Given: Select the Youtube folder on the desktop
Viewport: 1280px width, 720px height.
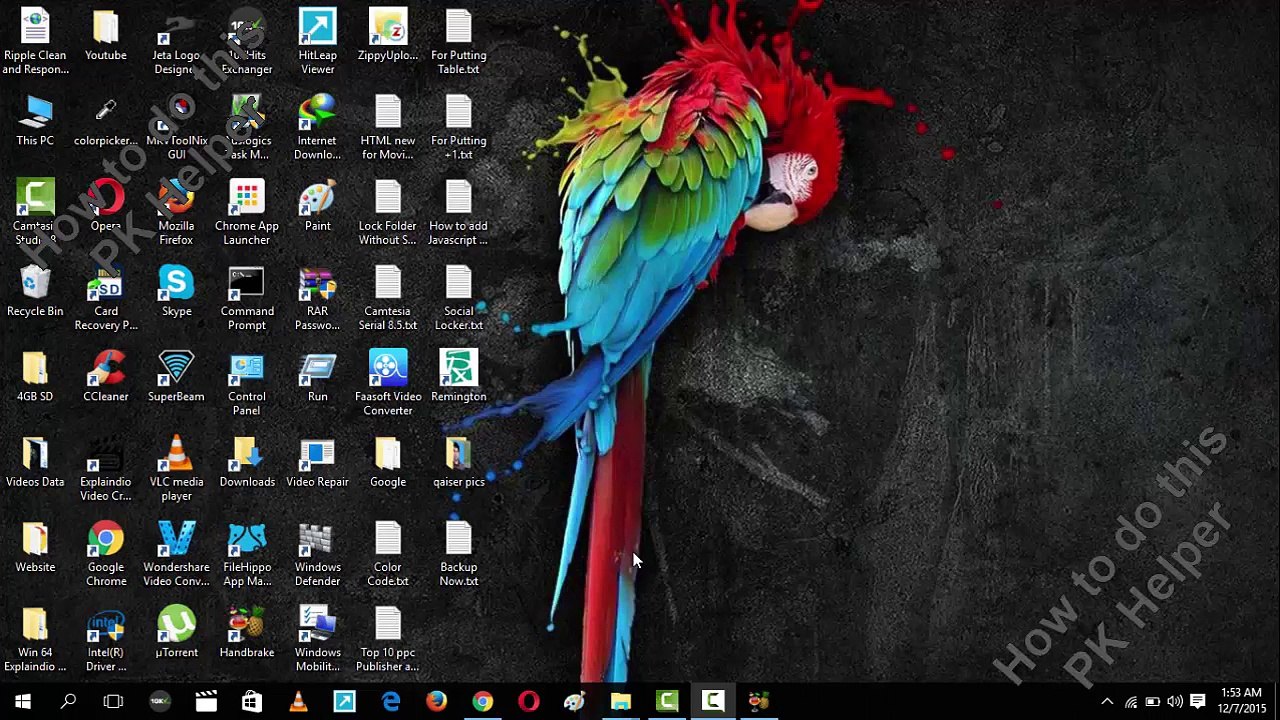Looking at the screenshot, I should pos(105,36).
